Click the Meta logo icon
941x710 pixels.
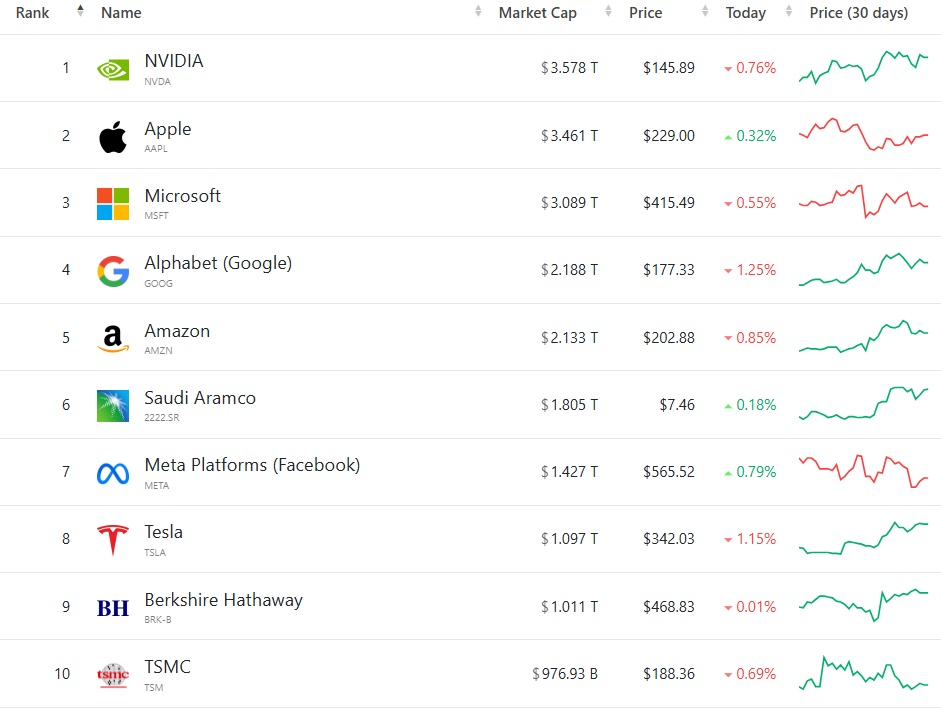point(112,473)
